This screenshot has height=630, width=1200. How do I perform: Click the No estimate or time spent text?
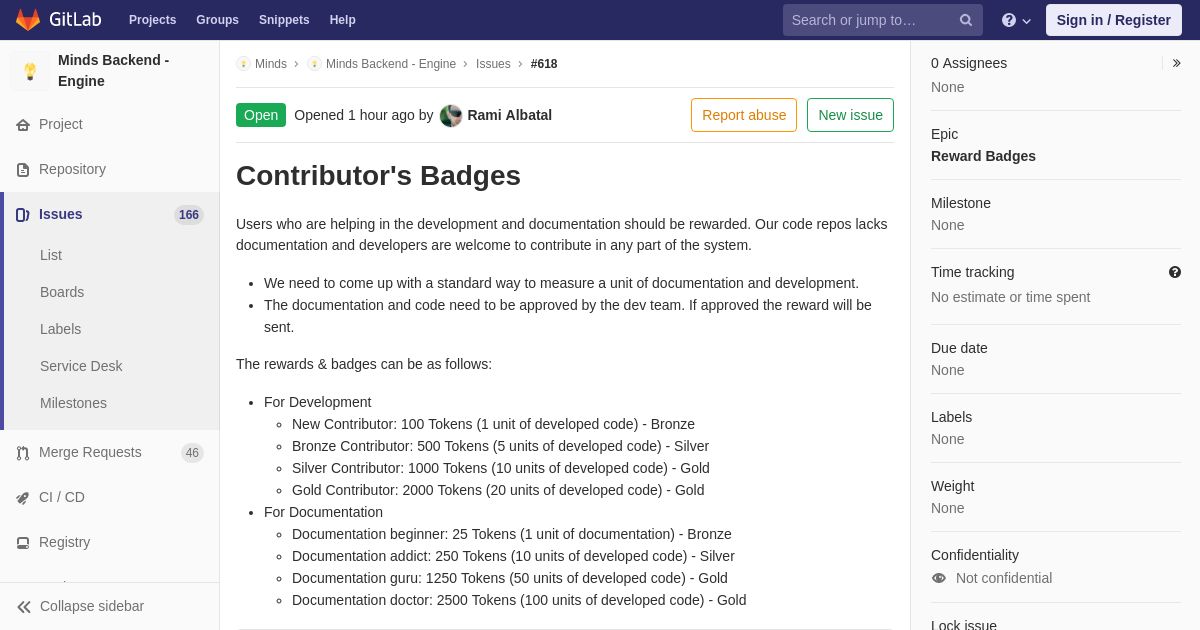(x=1010, y=297)
